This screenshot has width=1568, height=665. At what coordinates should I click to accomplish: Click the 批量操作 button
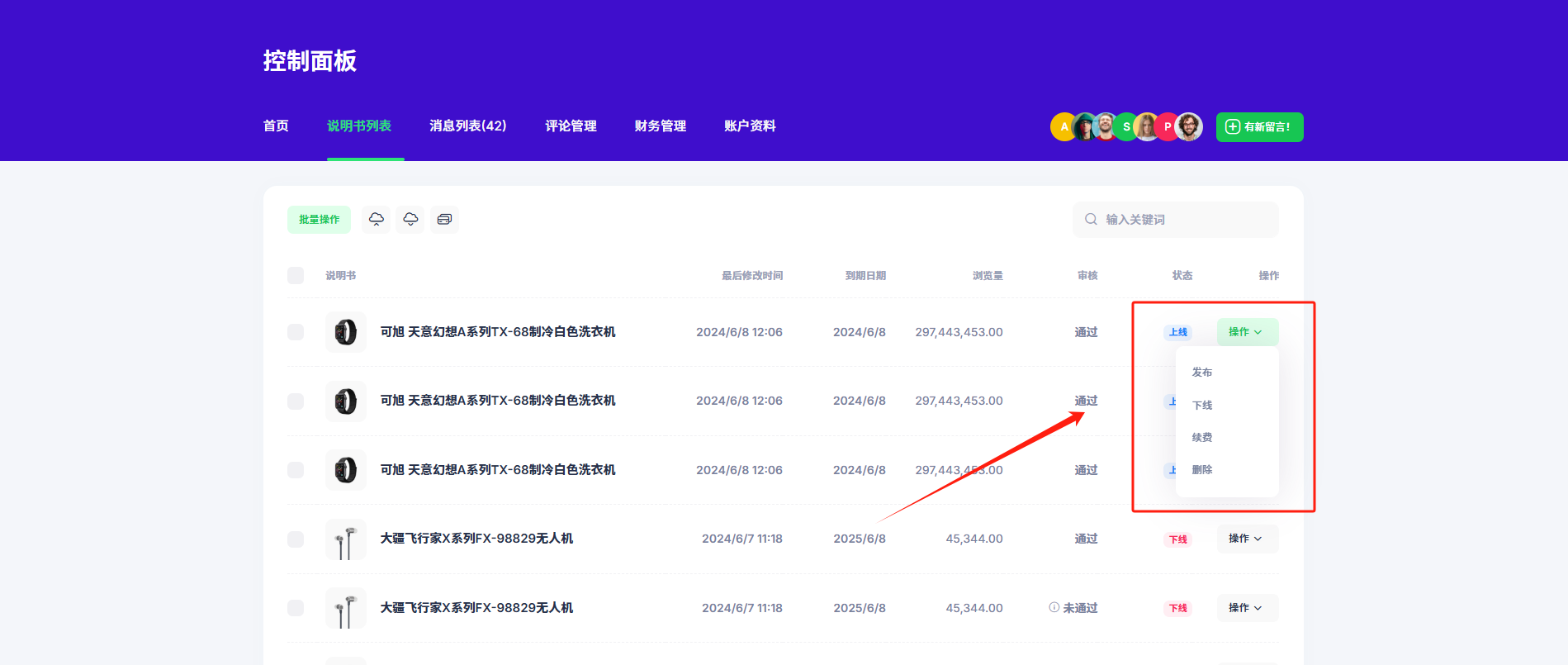point(319,220)
